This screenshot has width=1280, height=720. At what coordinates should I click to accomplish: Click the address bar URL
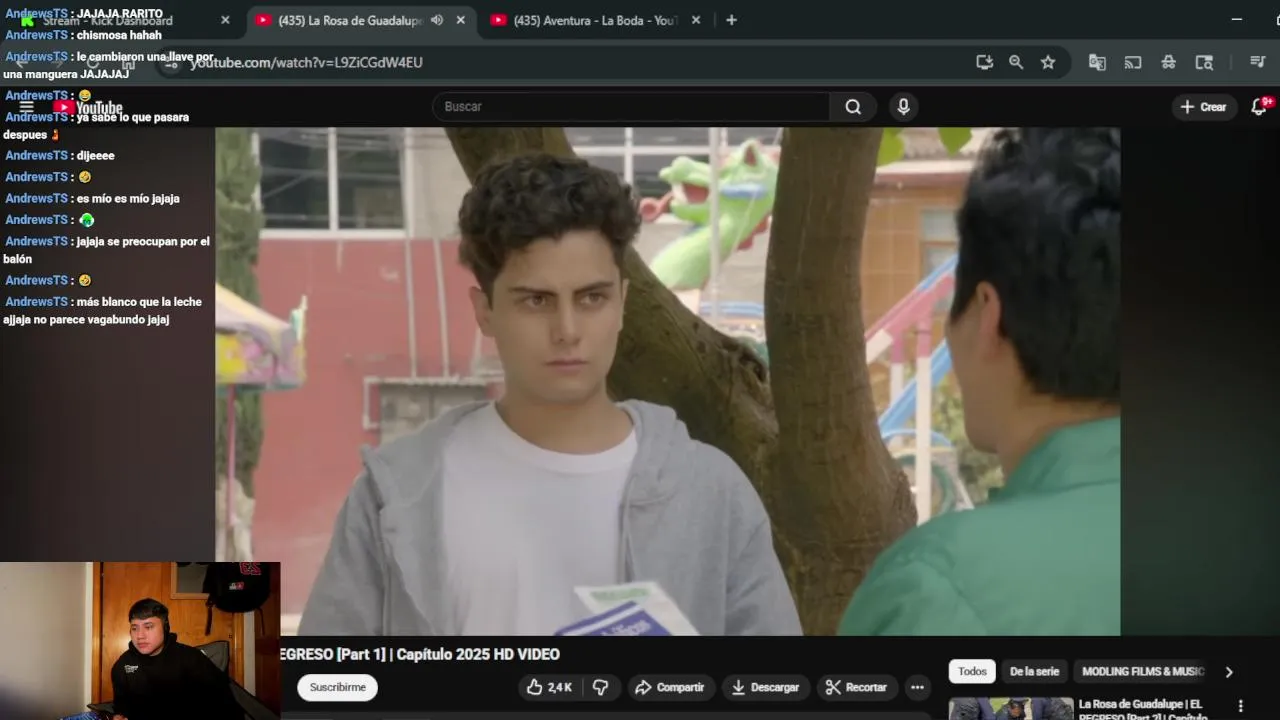[x=306, y=62]
